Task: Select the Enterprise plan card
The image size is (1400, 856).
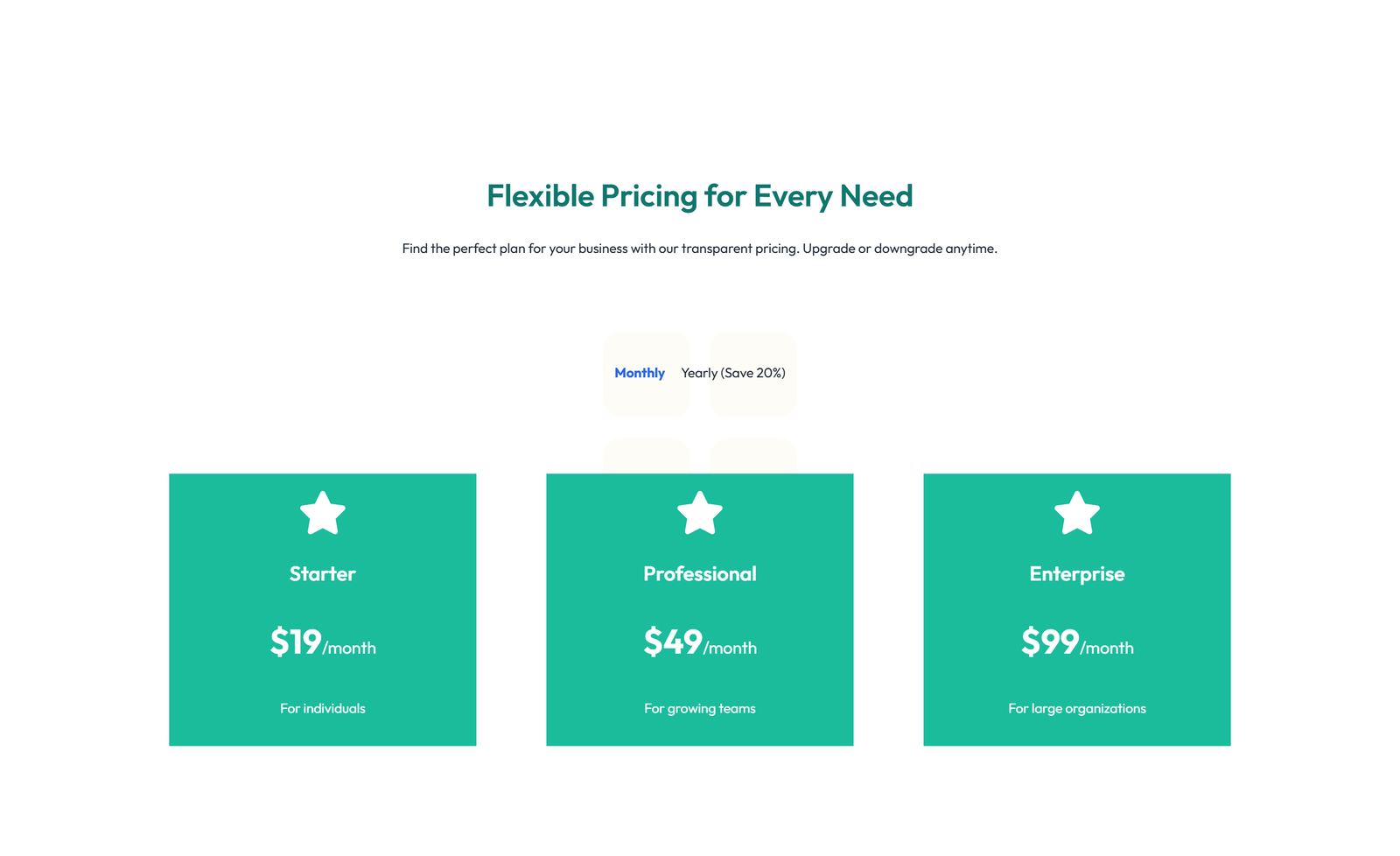Action: tap(1076, 609)
